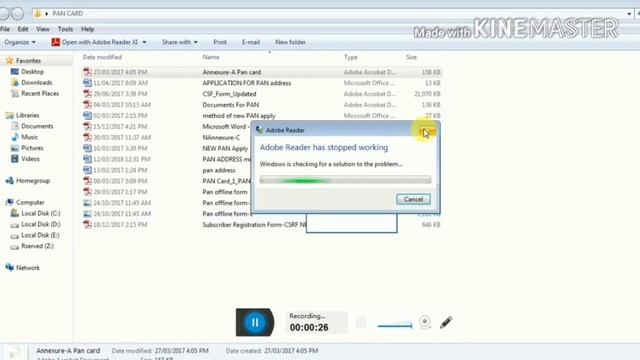The width and height of the screenshot is (640, 360).
Task: Close the Adobe Reader error dialog
Action: [427, 130]
